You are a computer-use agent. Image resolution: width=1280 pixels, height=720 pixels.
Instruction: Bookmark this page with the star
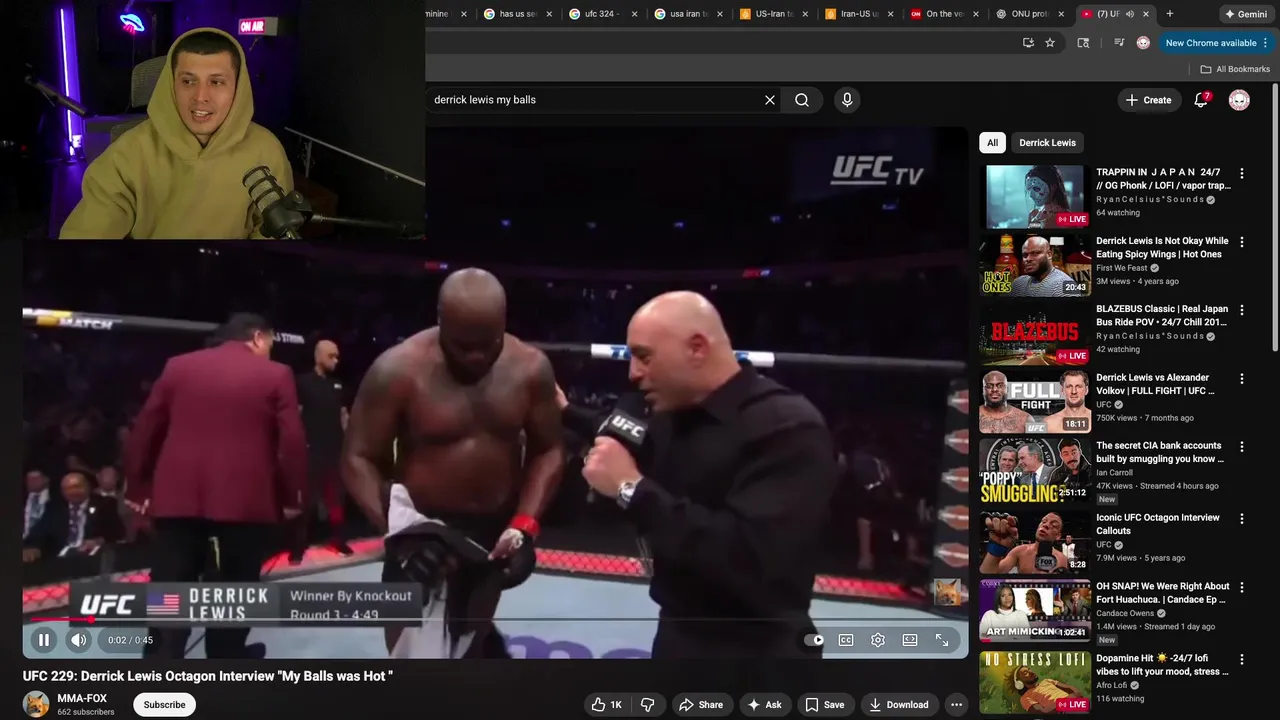[1050, 43]
